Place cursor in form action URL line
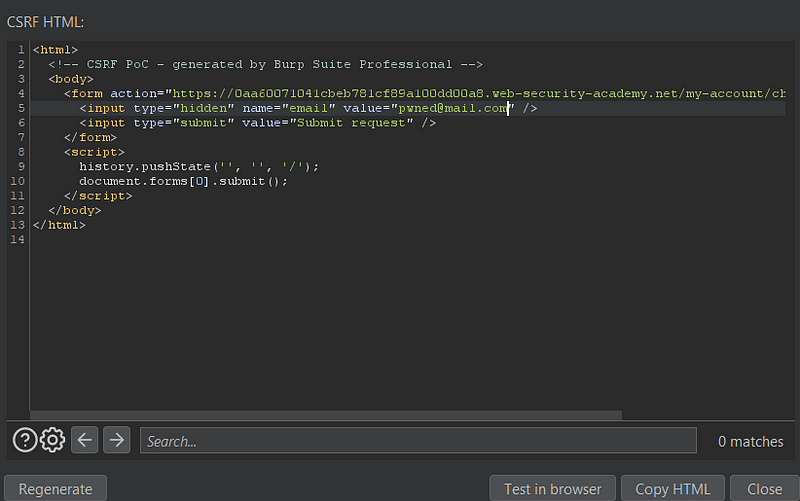This screenshot has width=800, height=501. coord(424,93)
